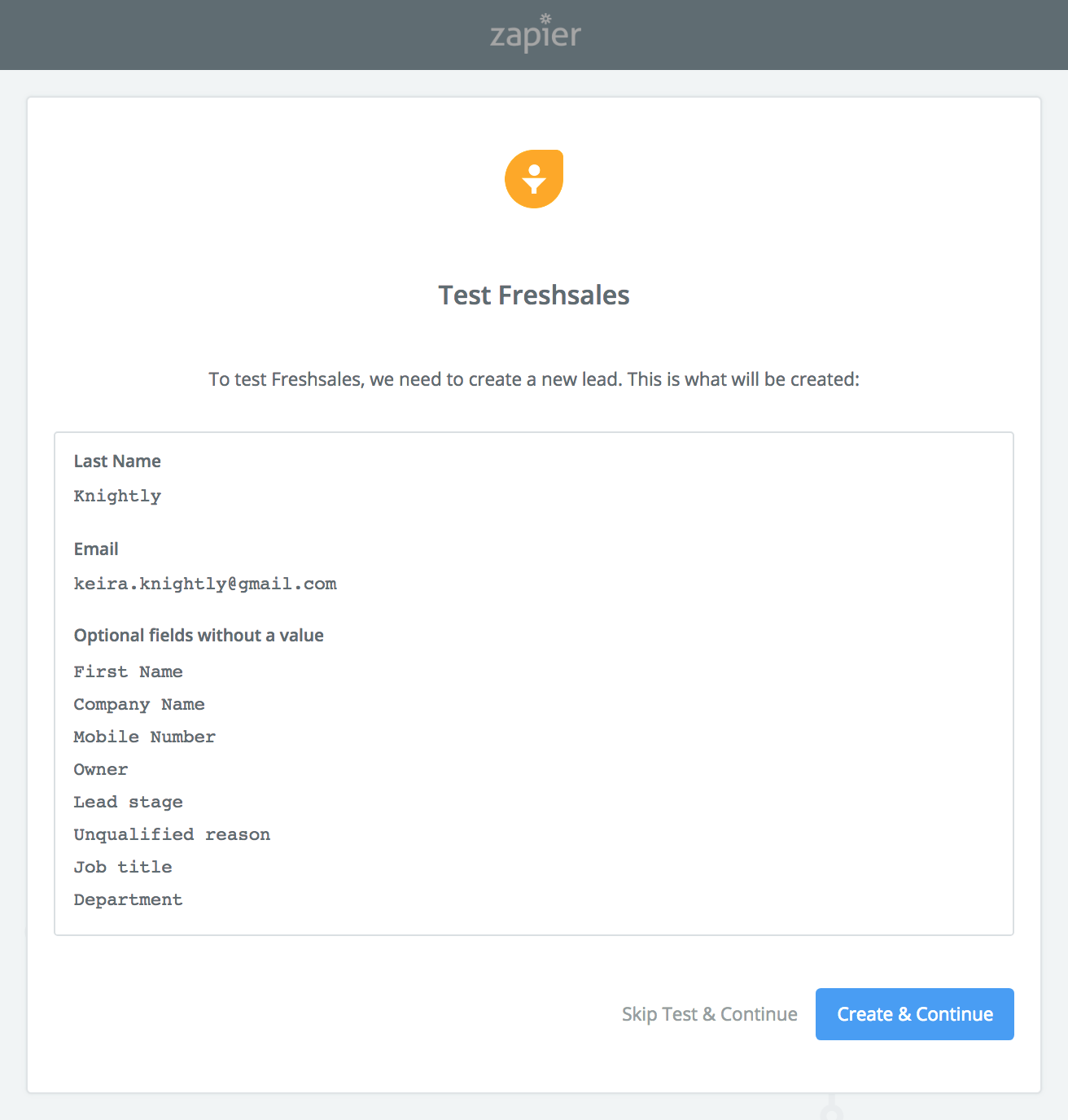Click the Mobile Number optional field
The height and width of the screenshot is (1120, 1068).
click(x=144, y=737)
